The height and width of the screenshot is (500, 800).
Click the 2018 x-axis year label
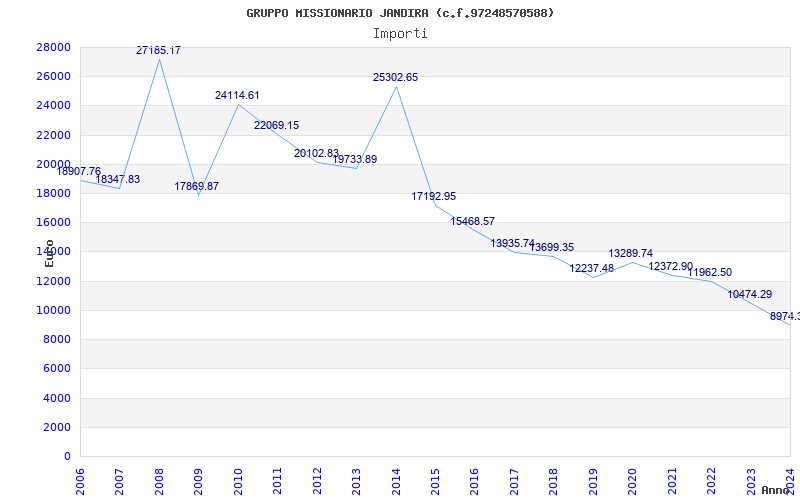click(554, 481)
